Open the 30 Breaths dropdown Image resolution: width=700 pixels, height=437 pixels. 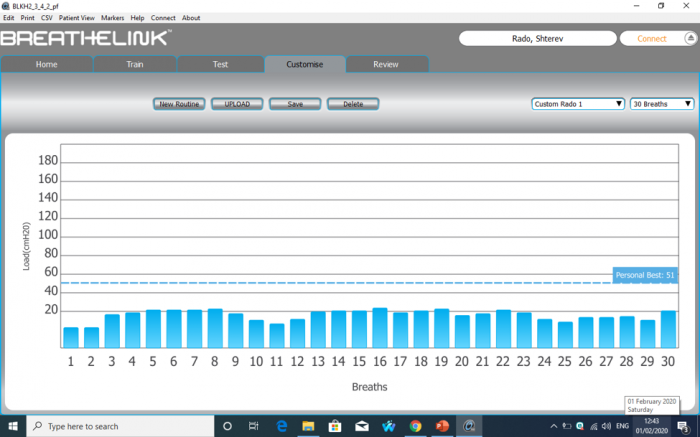pos(662,104)
